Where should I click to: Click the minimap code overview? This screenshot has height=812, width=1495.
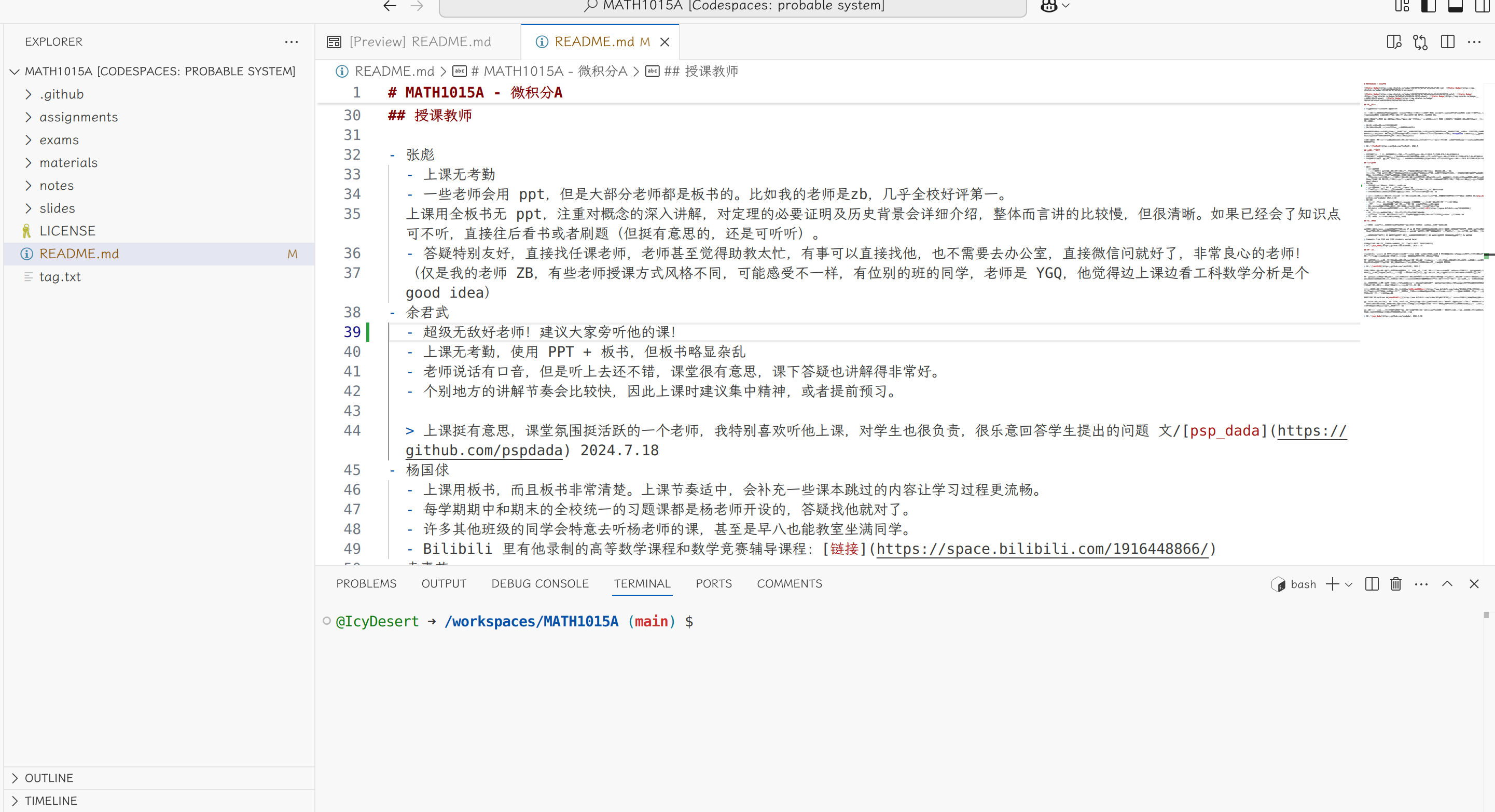coord(1422,197)
